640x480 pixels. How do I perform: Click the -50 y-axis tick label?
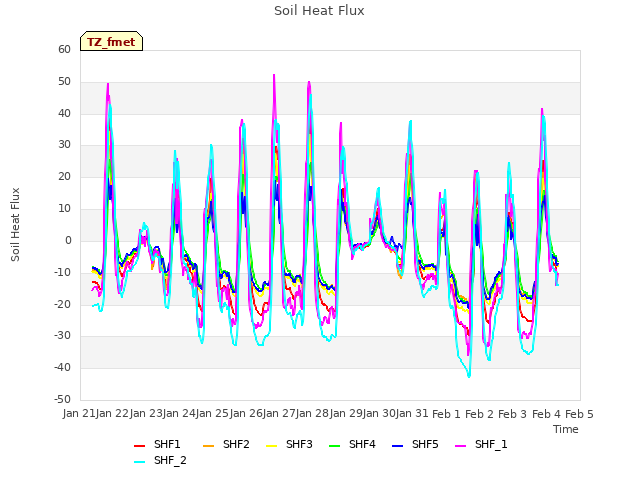63,399
